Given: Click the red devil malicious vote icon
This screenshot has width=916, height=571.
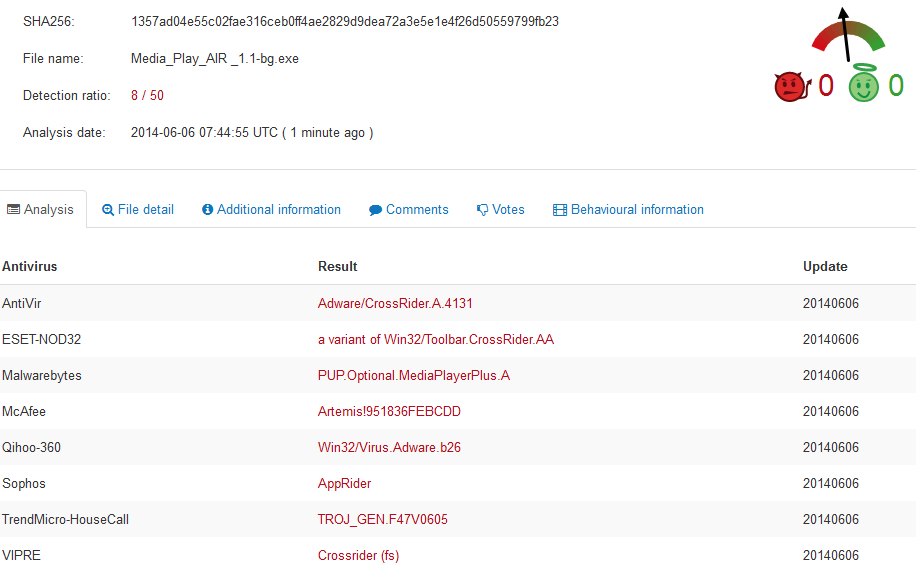Looking at the screenshot, I should tap(793, 86).
